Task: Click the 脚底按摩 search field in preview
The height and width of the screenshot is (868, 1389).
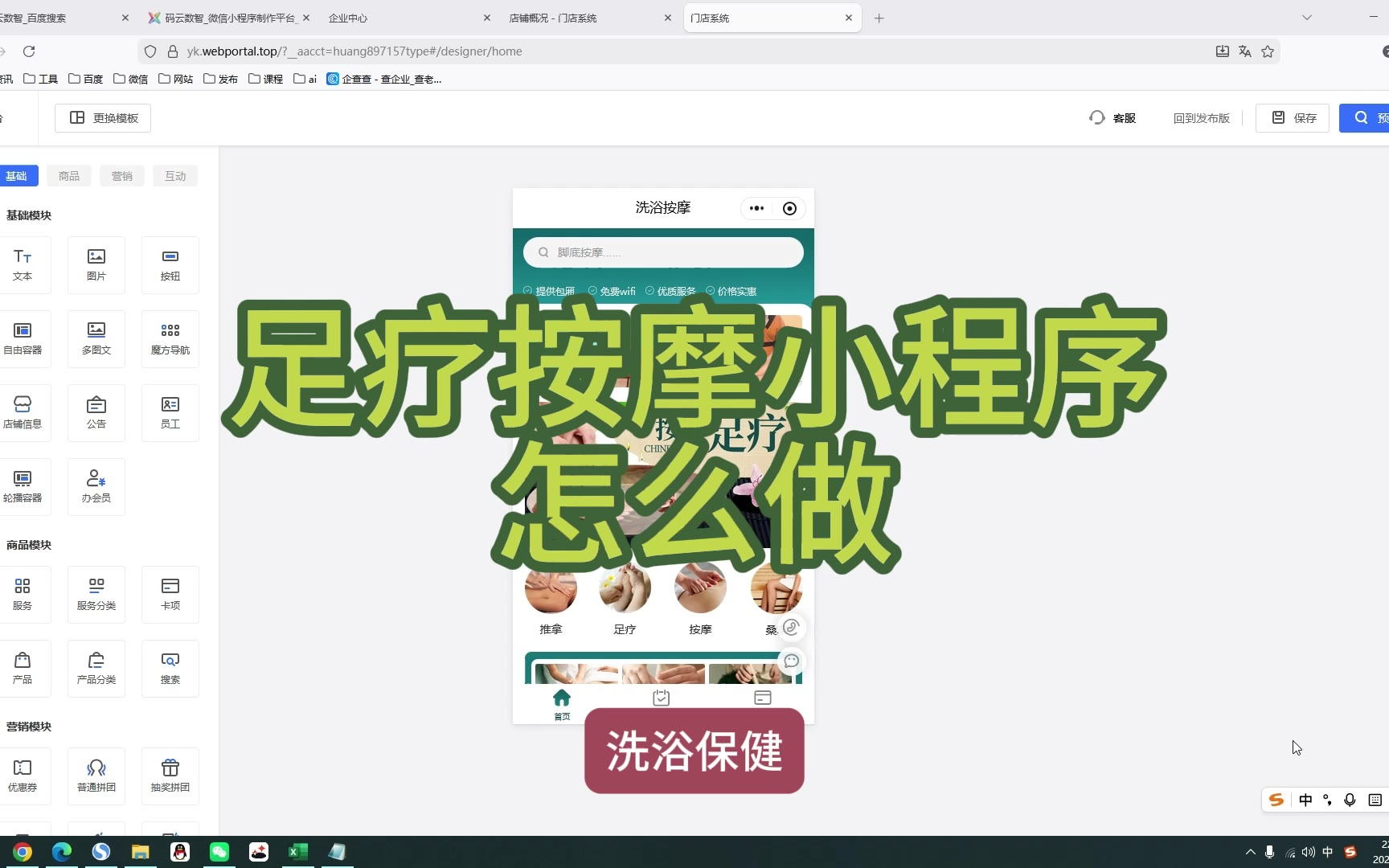Action: pyautogui.click(x=663, y=252)
